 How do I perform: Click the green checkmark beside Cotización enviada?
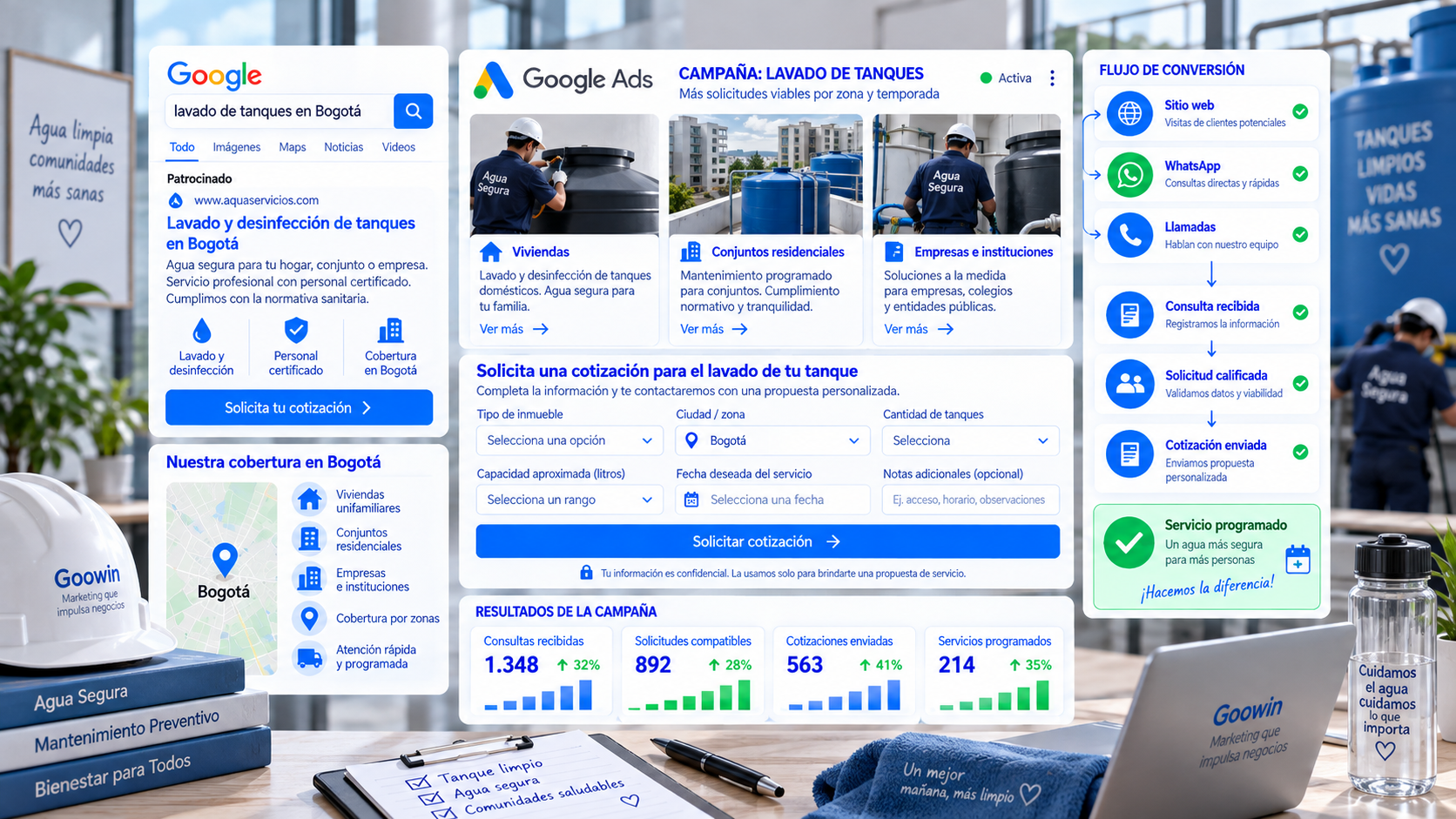(x=1300, y=452)
